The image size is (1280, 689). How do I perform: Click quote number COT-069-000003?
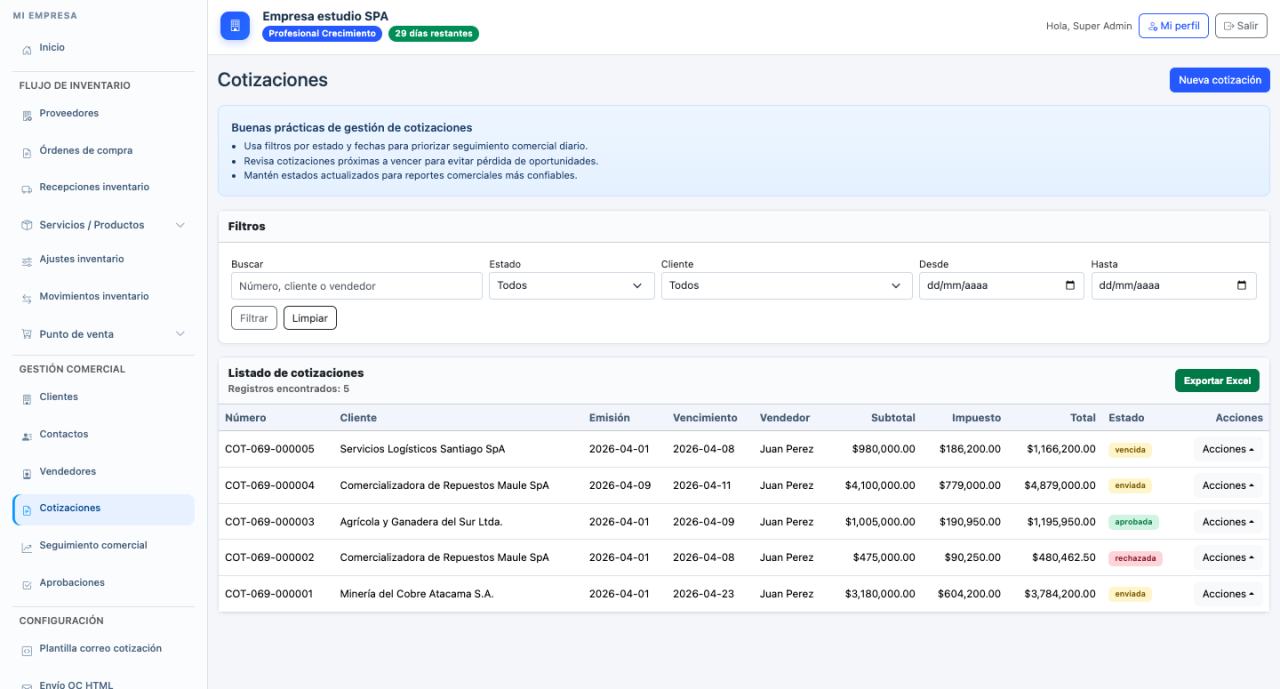pyautogui.click(x=270, y=522)
